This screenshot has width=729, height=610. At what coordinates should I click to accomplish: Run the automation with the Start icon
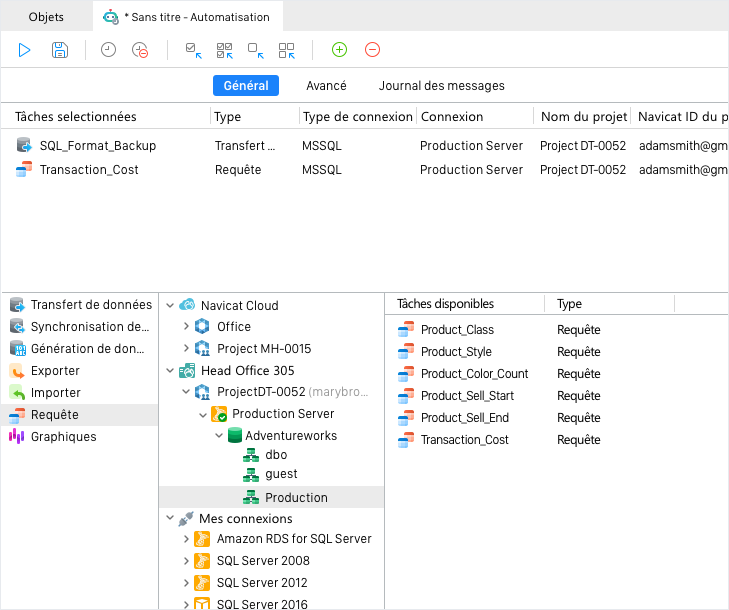point(24,50)
